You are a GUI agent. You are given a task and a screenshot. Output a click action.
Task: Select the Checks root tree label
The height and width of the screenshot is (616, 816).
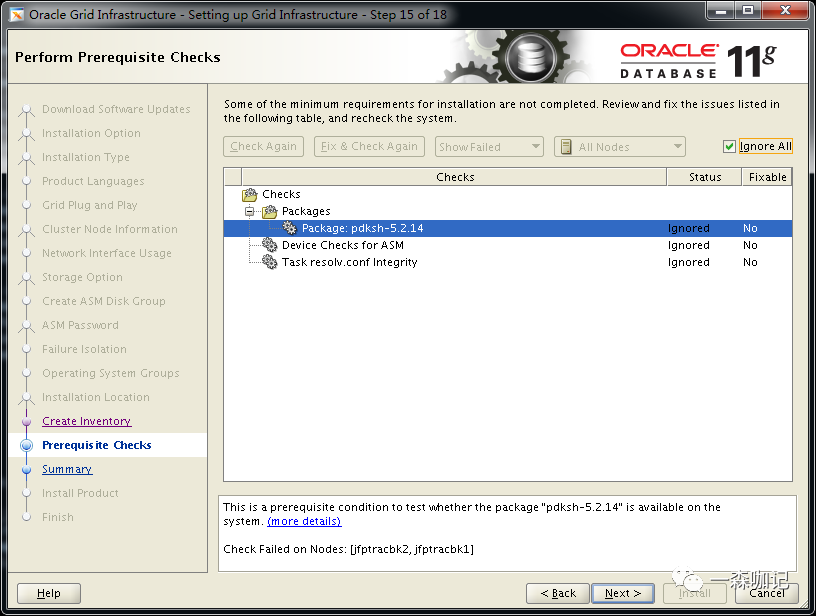[x=282, y=194]
